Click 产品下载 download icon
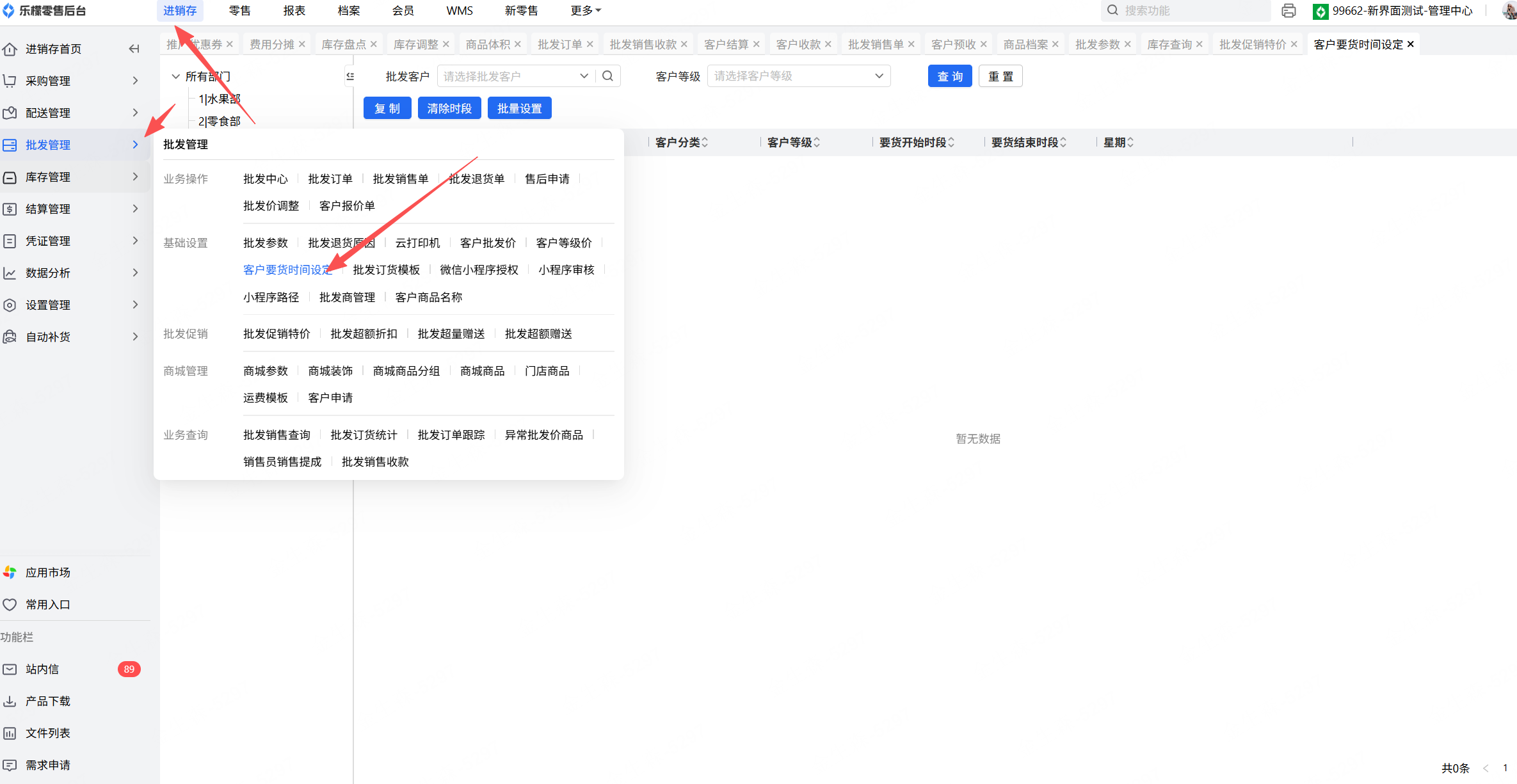The image size is (1517, 784). coord(10,701)
